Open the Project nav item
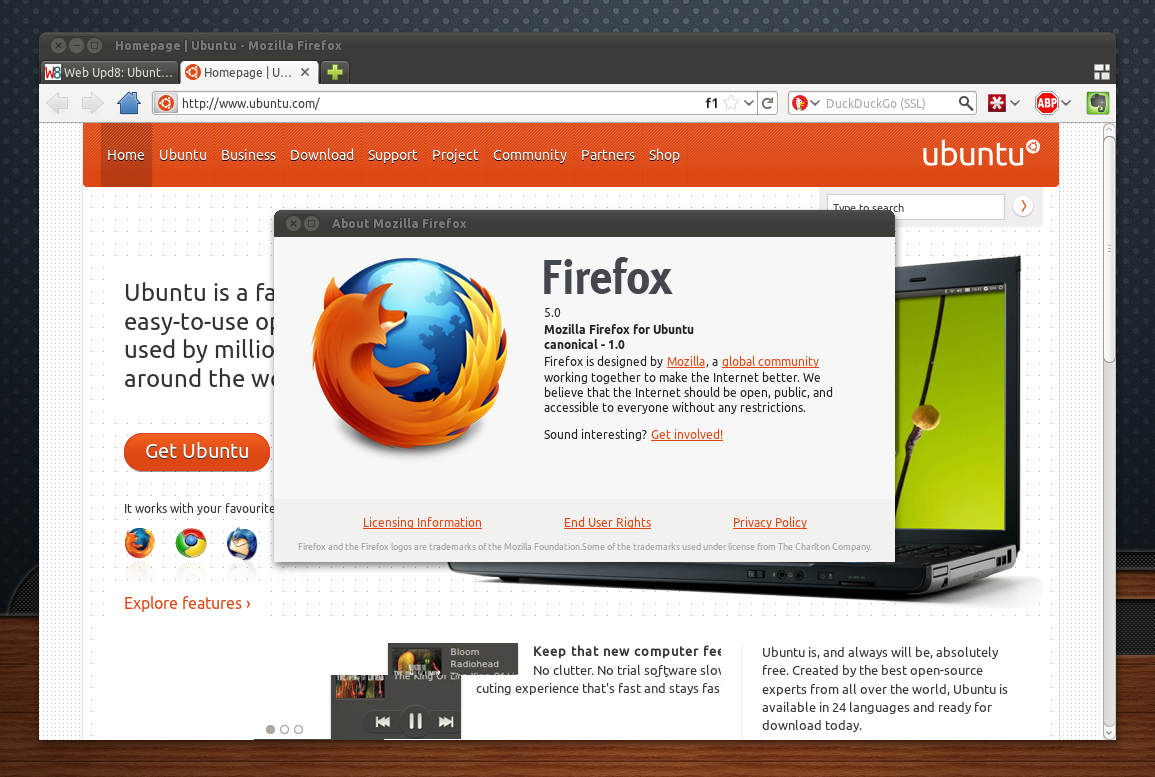1155x777 pixels. [455, 155]
